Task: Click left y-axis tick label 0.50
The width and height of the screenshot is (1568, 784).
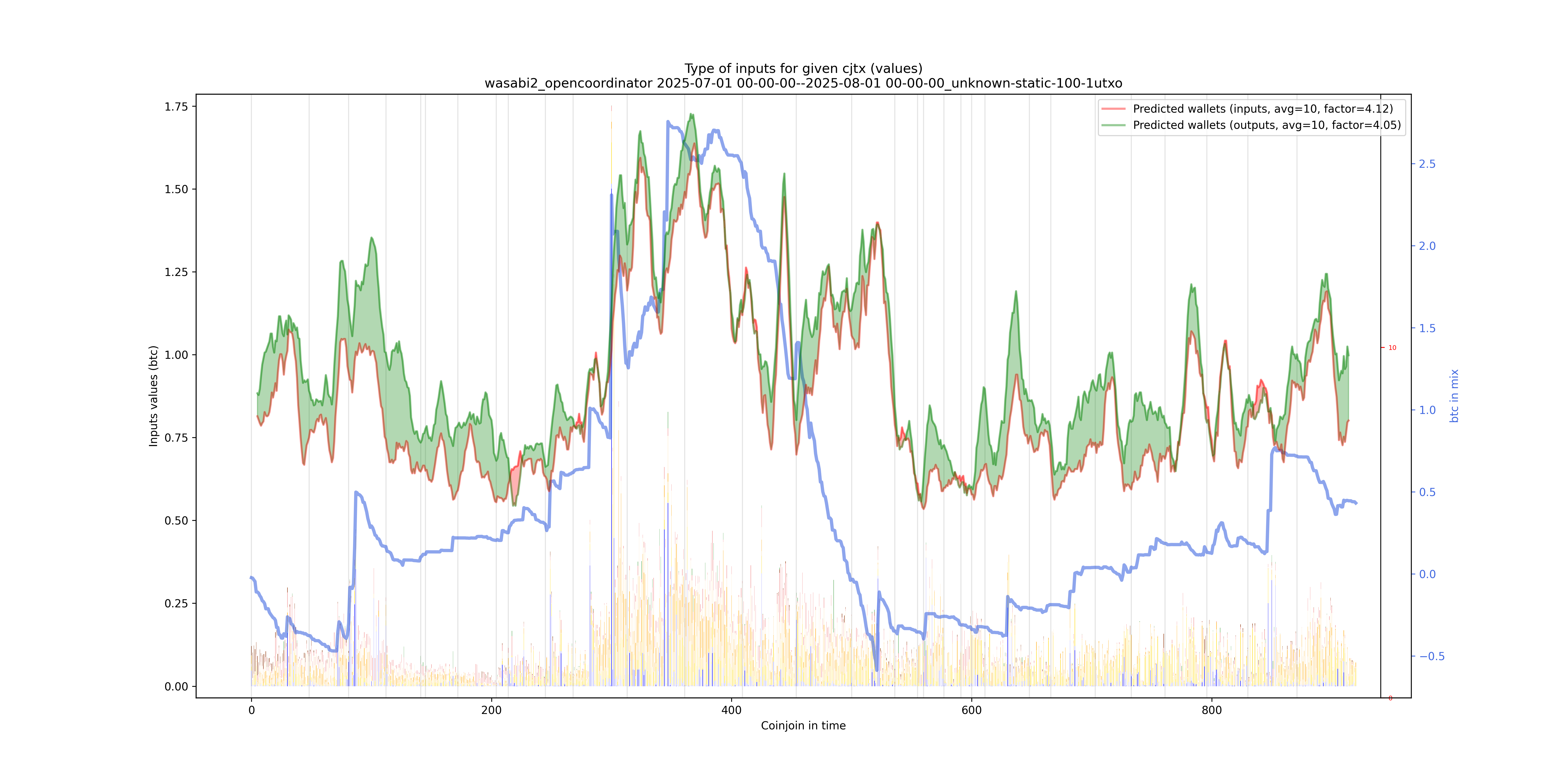Action: 176,520
